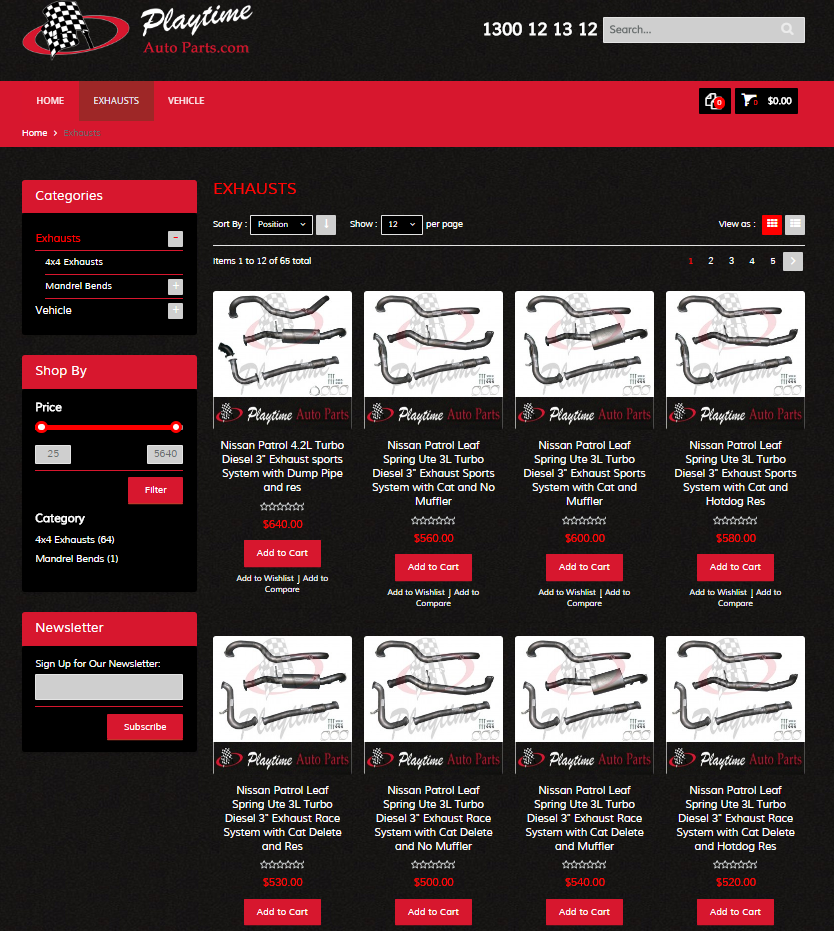Click the maximum price slider handle

[x=176, y=427]
